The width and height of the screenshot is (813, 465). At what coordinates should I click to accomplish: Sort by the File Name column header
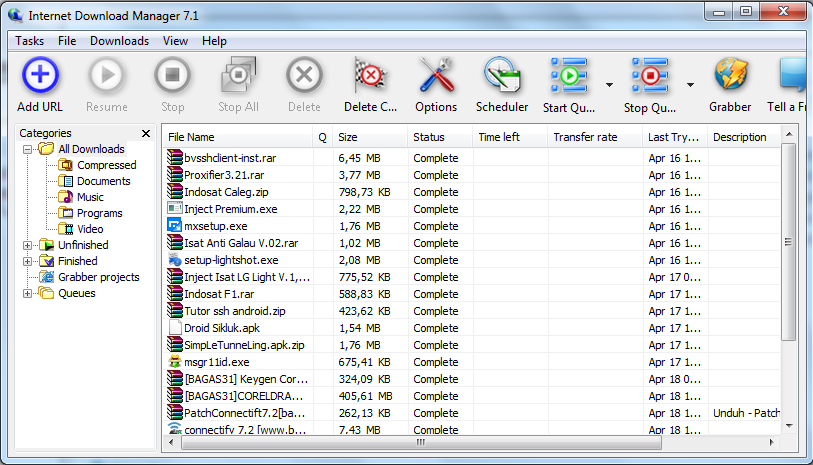[x=238, y=137]
